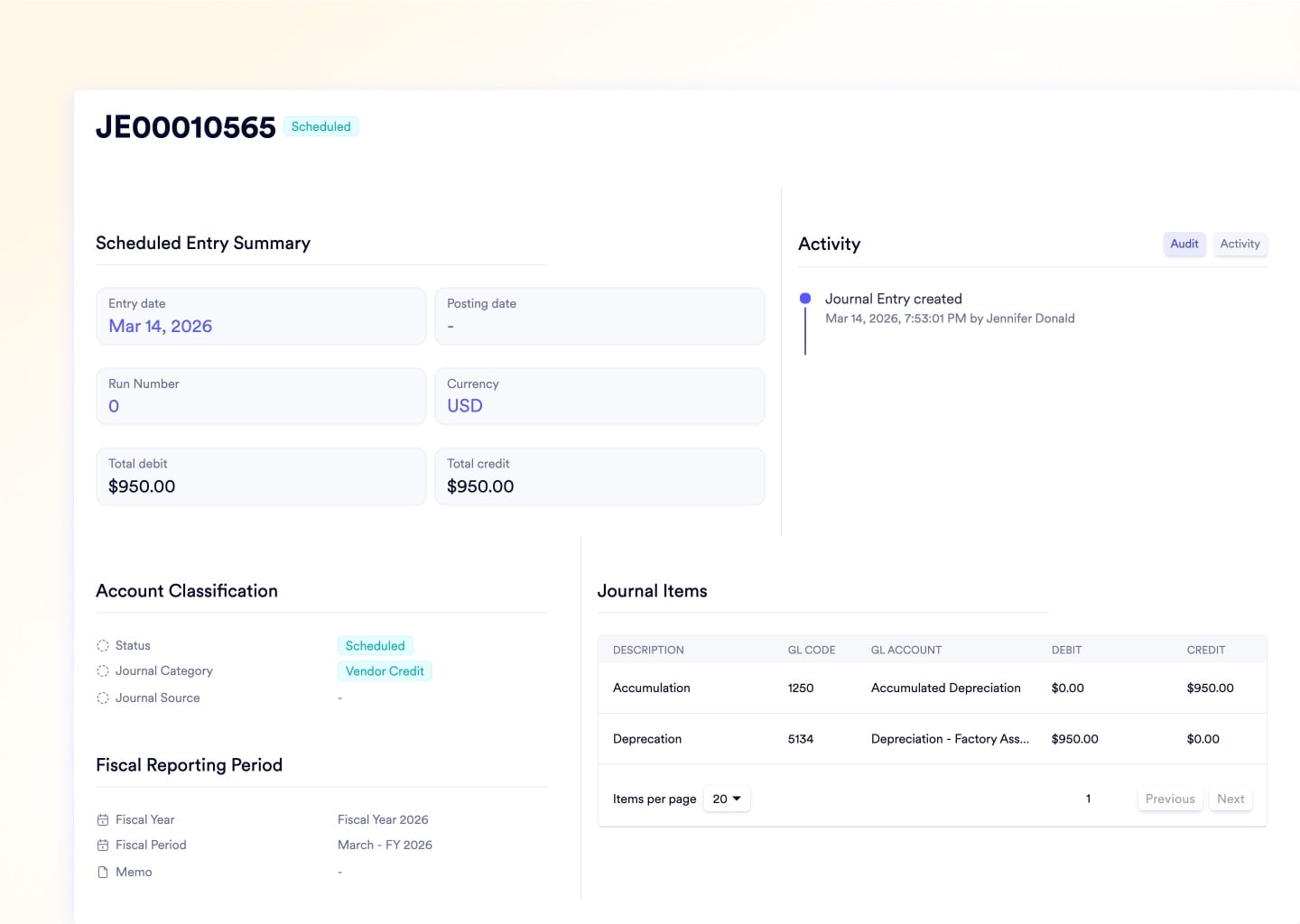This screenshot has width=1300, height=924.
Task: Click the Previous pagination button
Action: pos(1170,799)
